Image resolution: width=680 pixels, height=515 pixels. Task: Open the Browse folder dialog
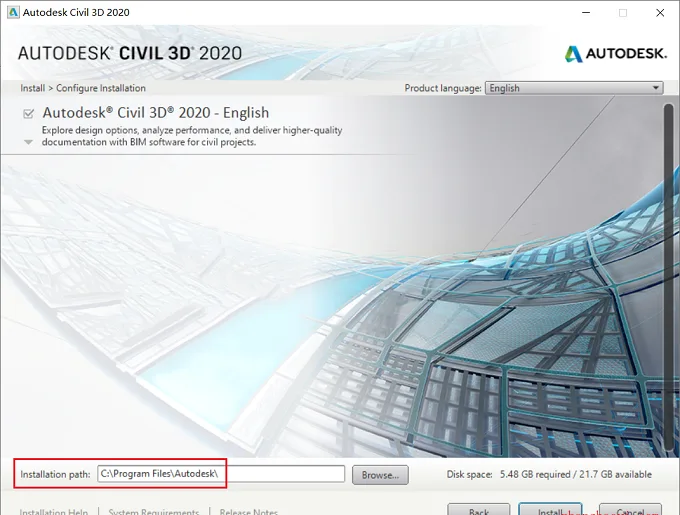[x=380, y=475]
